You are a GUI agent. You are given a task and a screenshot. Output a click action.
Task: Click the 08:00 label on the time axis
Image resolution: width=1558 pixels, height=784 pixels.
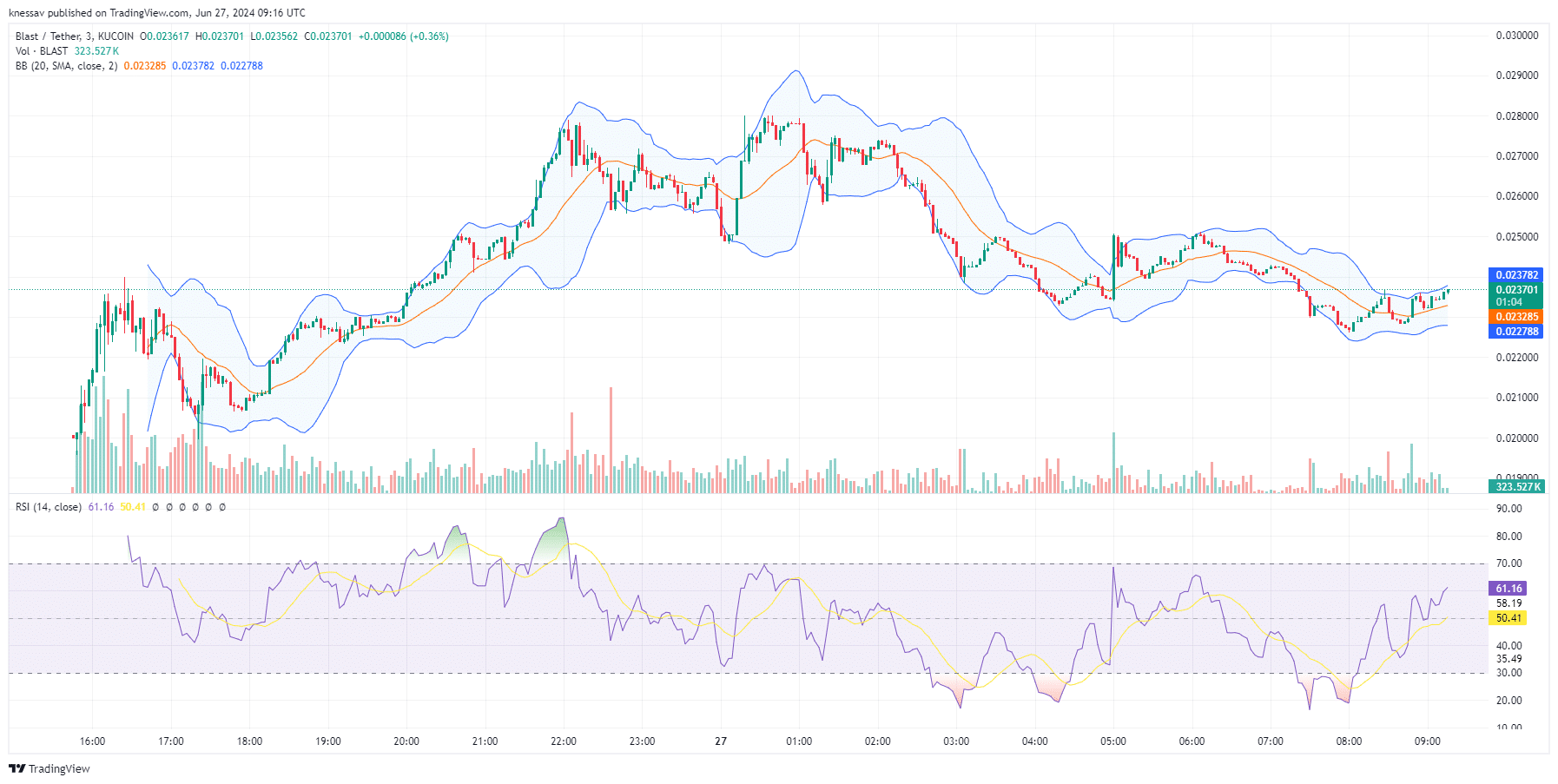pyautogui.click(x=1349, y=741)
